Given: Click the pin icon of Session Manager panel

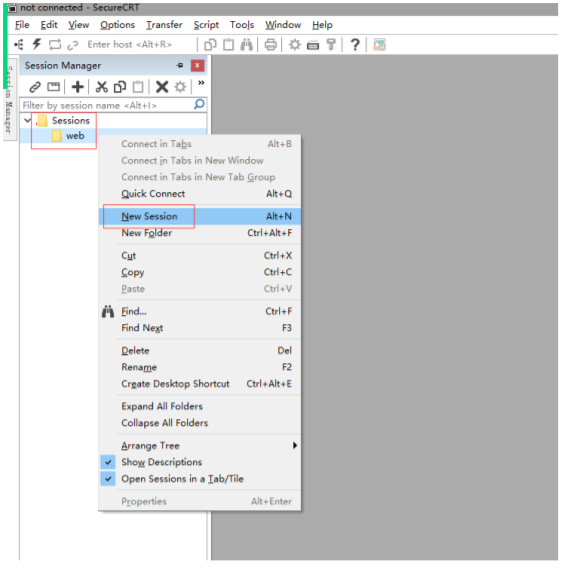Looking at the screenshot, I should [180, 66].
